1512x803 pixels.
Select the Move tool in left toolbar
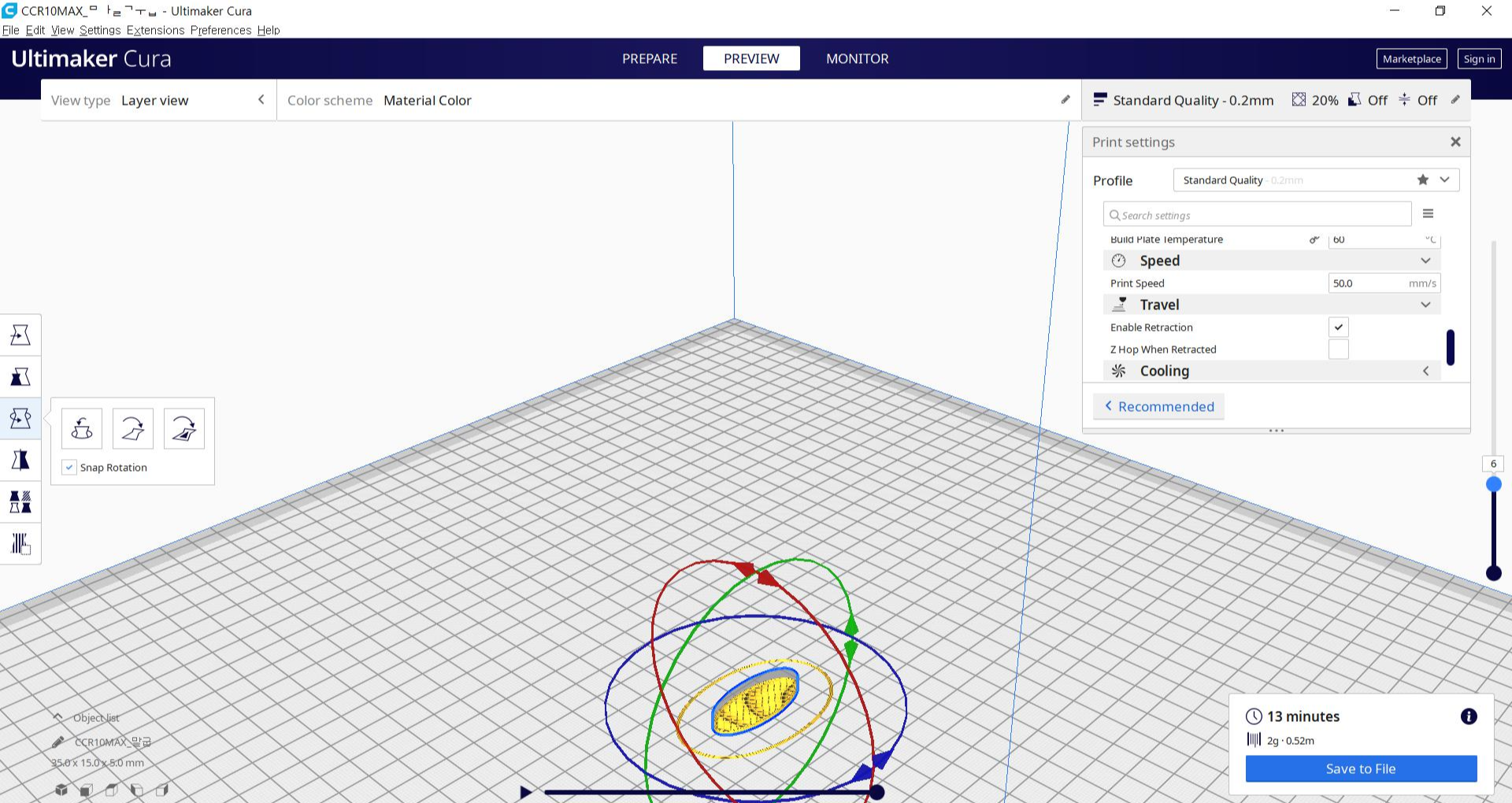click(20, 335)
